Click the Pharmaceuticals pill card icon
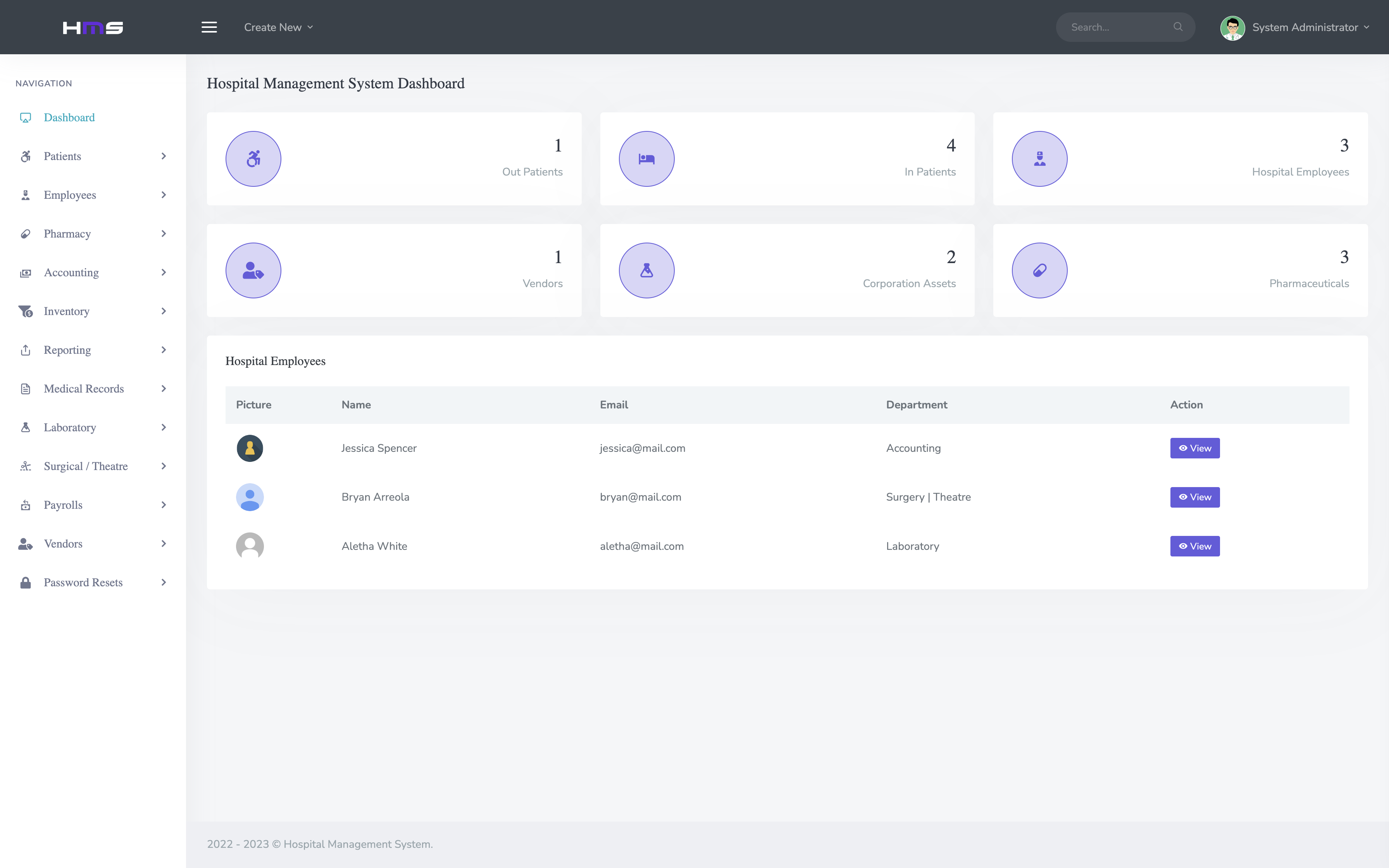1389x868 pixels. coord(1039,270)
